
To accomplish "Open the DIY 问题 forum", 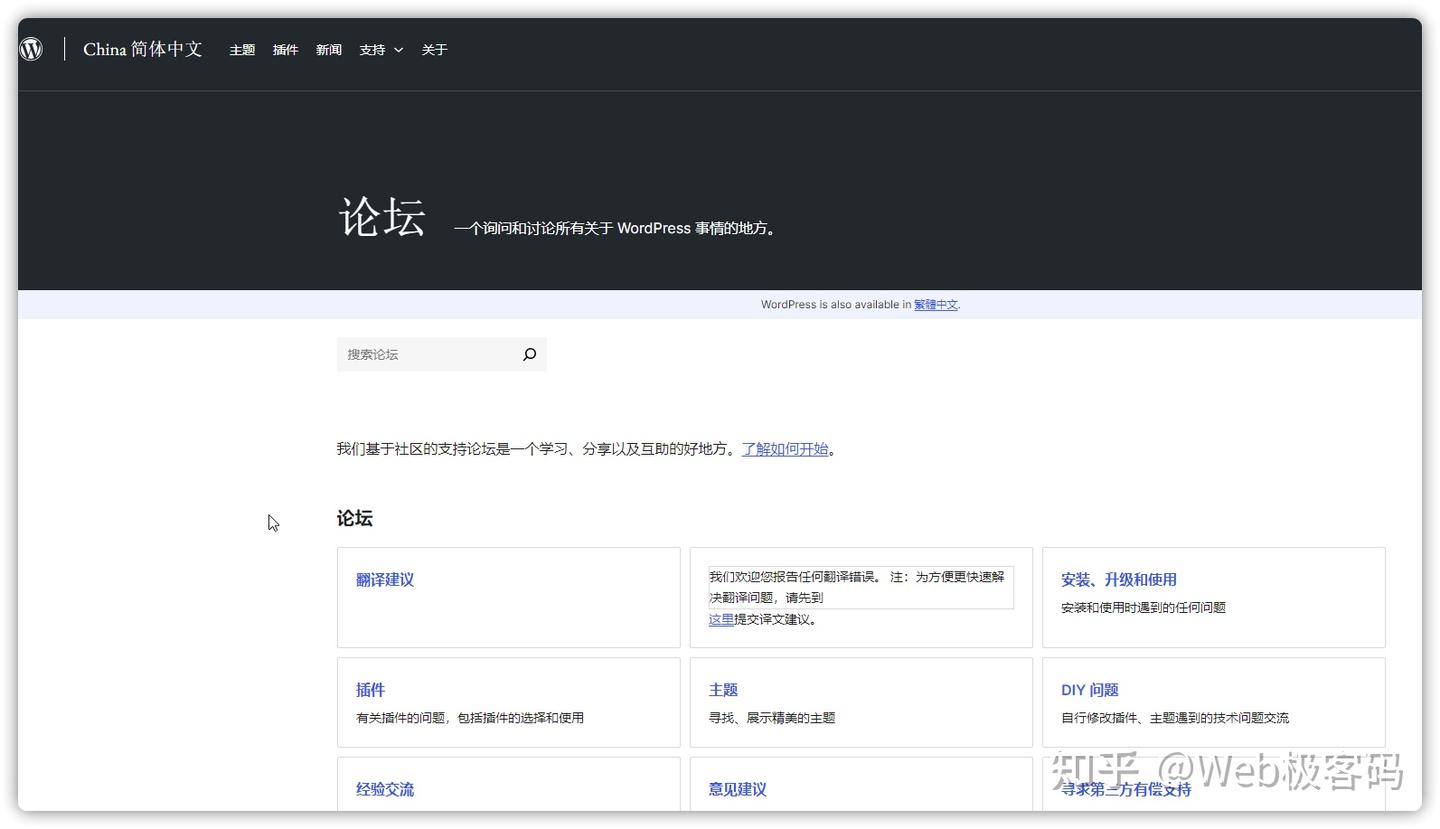I will point(1090,690).
